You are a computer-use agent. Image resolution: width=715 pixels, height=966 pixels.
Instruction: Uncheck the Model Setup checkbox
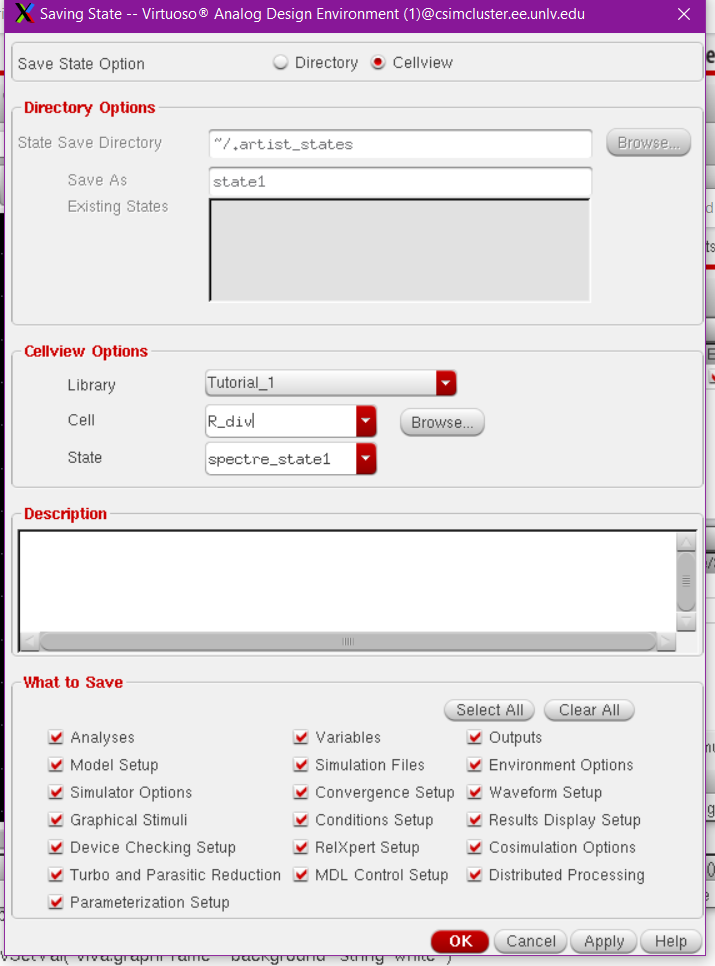tap(56, 765)
